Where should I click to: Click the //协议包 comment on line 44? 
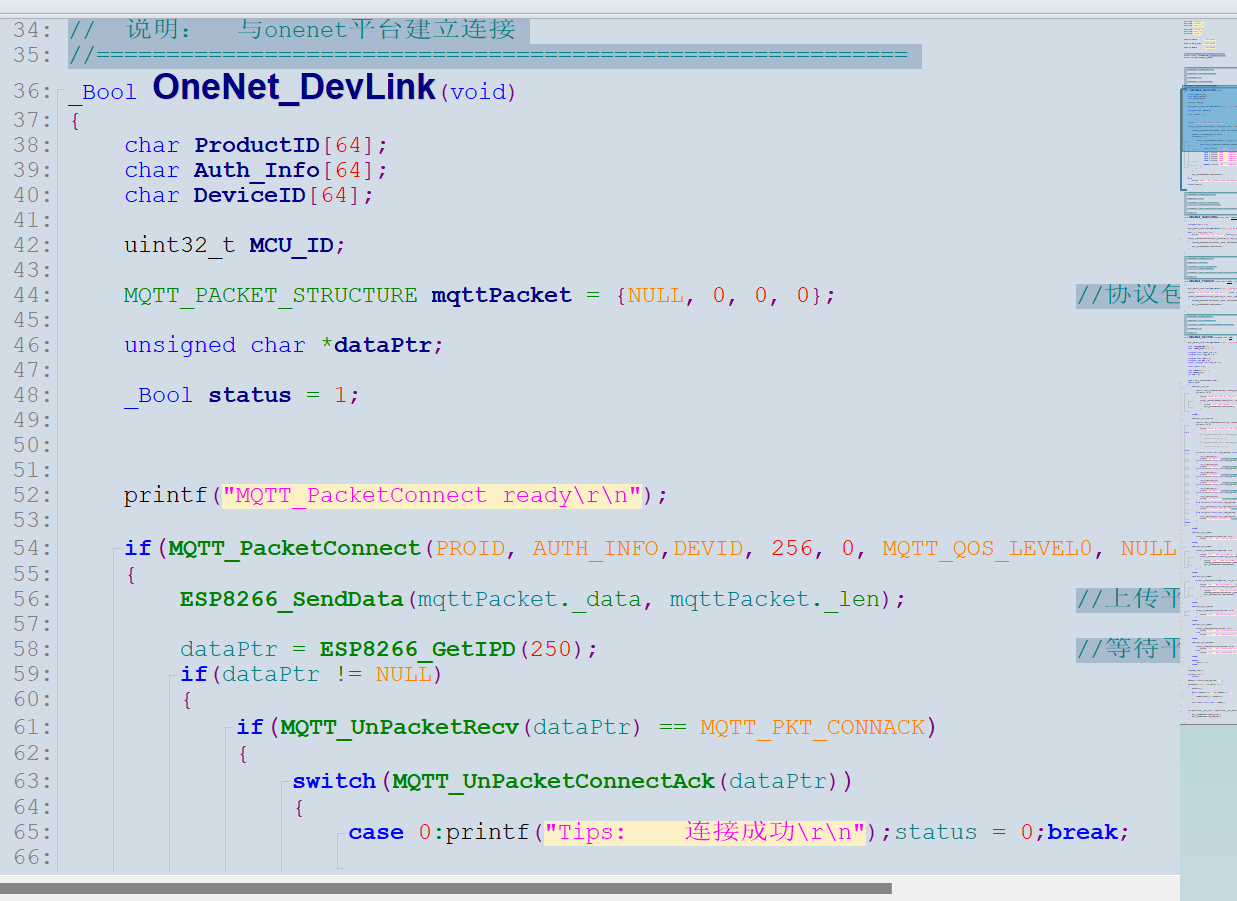(1128, 295)
